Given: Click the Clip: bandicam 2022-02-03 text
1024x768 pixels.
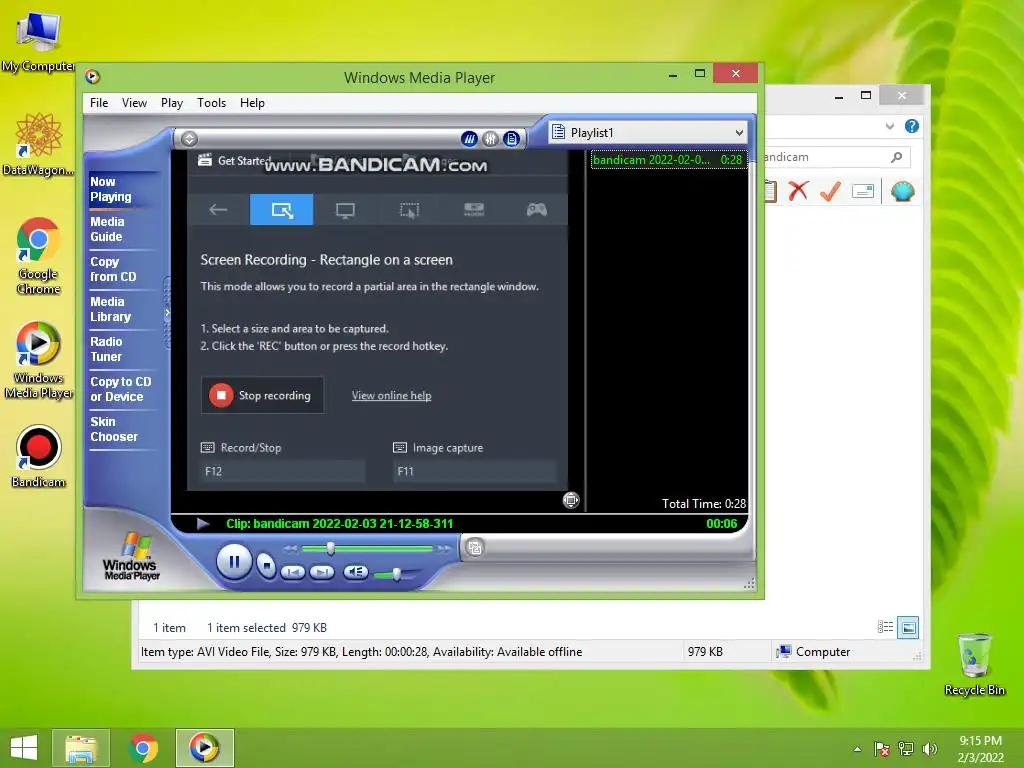Looking at the screenshot, I should click(340, 524).
